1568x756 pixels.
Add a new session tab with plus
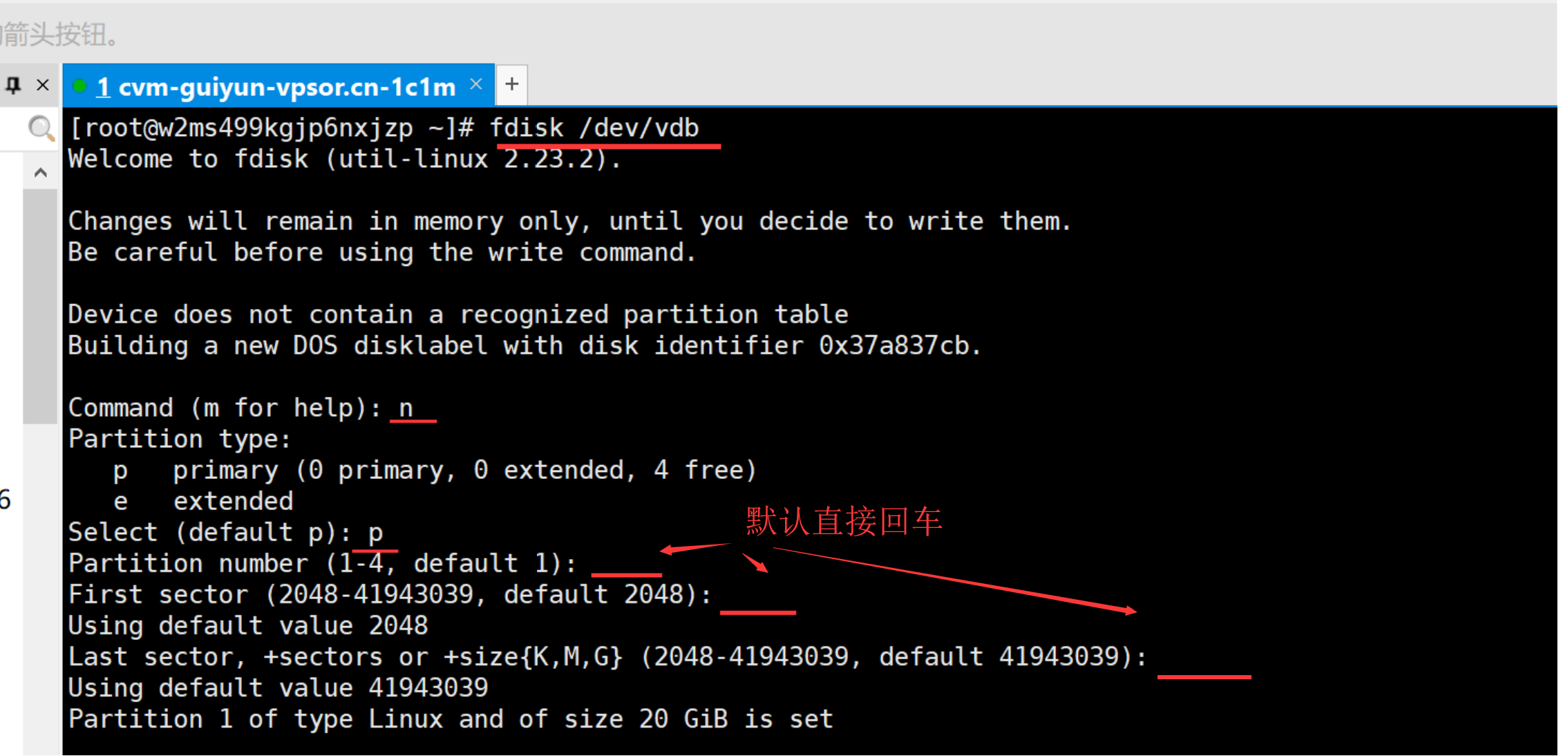(511, 84)
